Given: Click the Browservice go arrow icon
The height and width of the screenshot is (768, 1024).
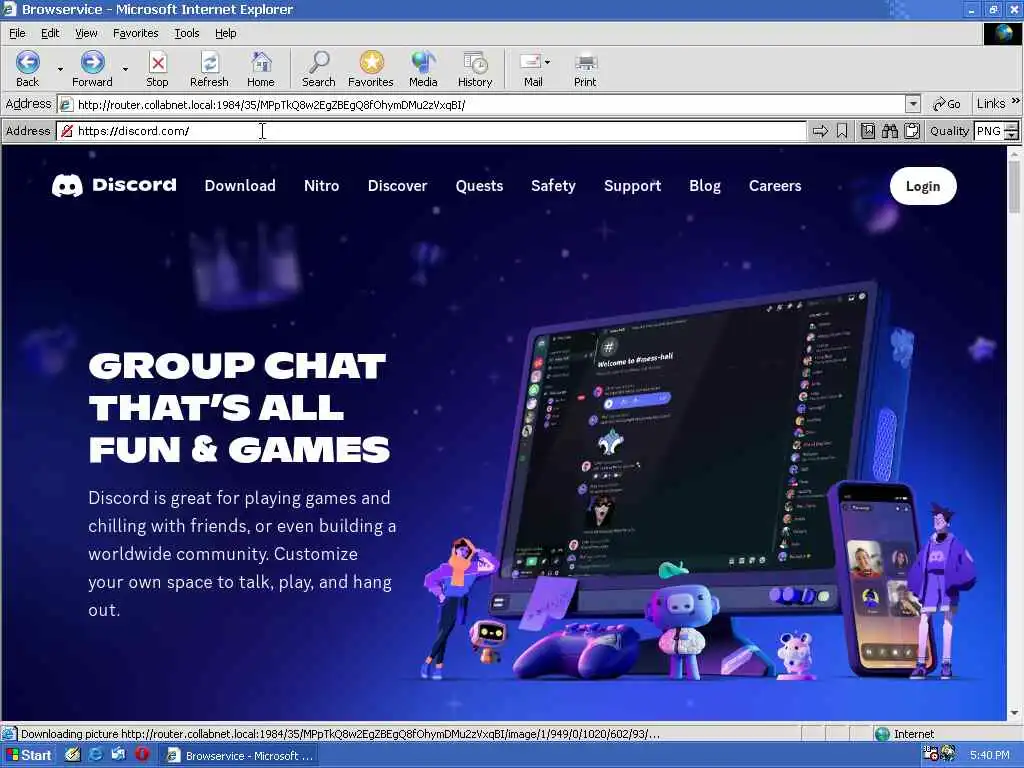Looking at the screenshot, I should tap(820, 131).
